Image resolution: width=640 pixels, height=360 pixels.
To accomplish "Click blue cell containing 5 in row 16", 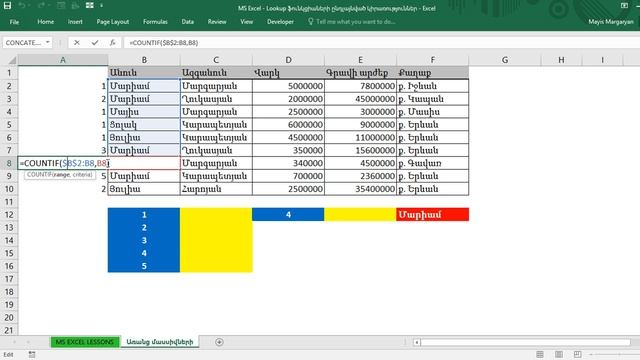I will (144, 266).
